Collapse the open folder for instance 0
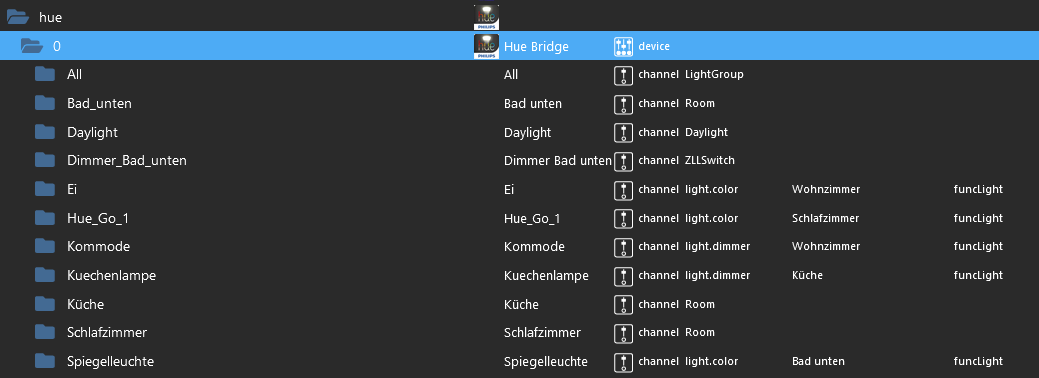Image resolution: width=1039 pixels, height=378 pixels. (32, 46)
